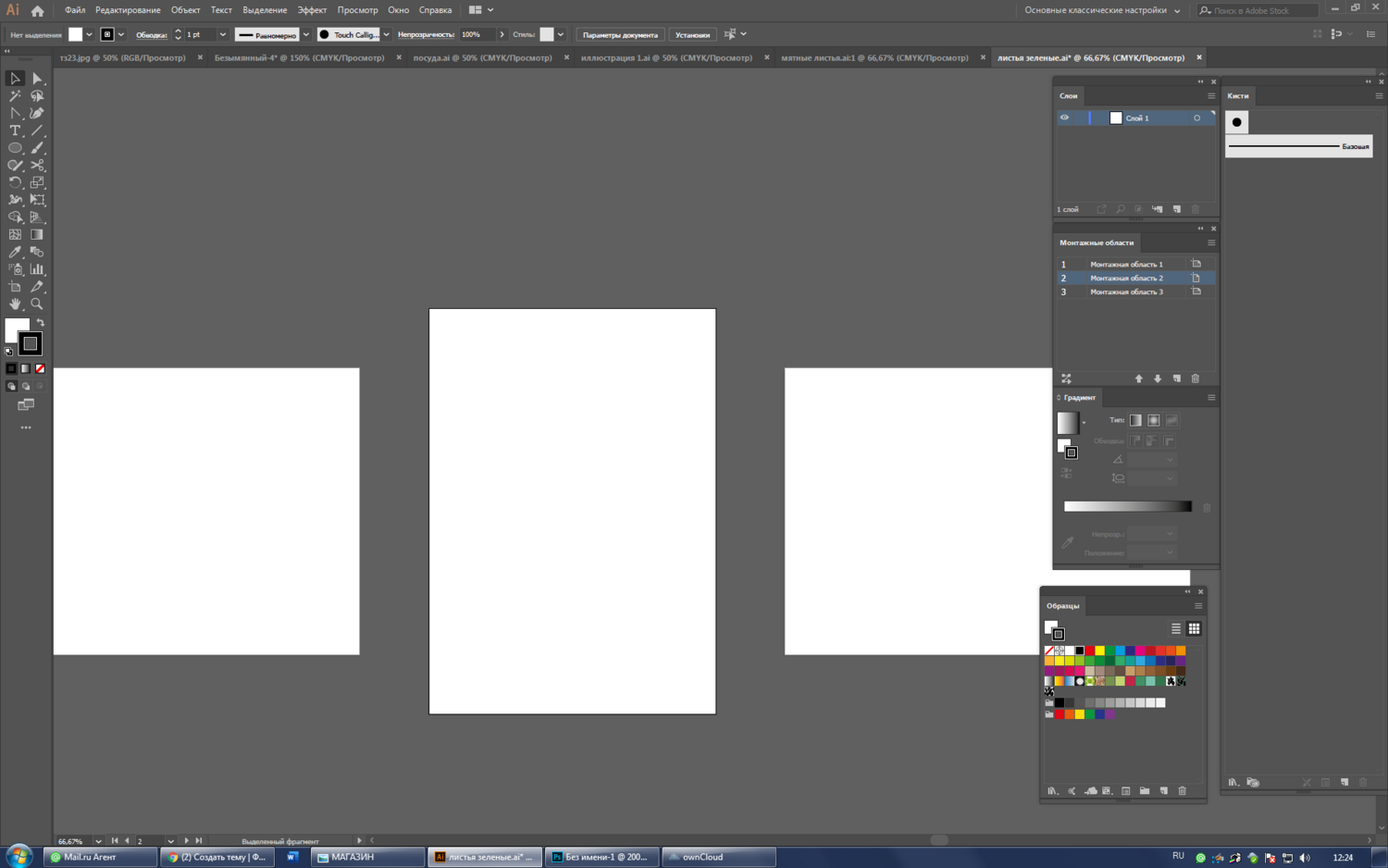1388x868 pixels.
Task: Click the Установки button
Action: (692, 35)
